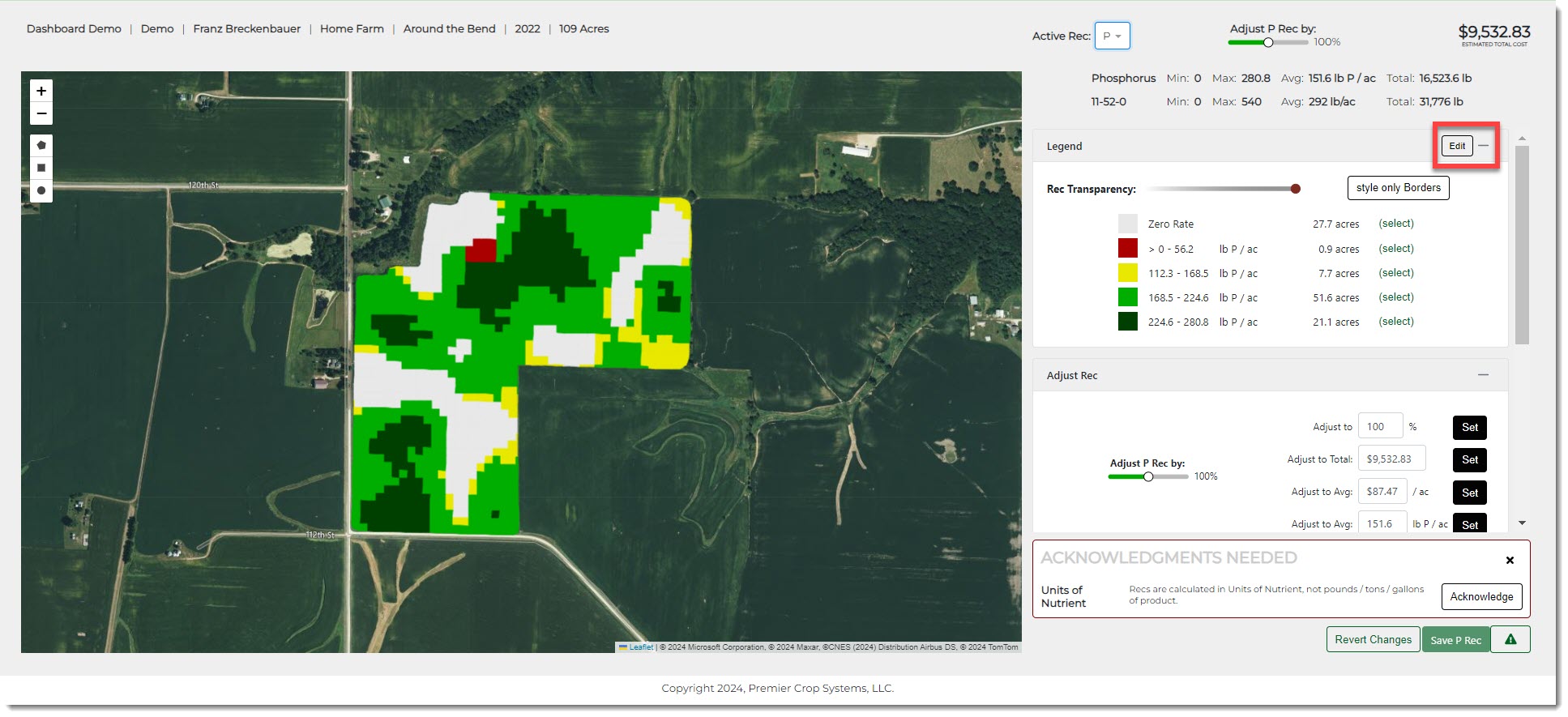The width and height of the screenshot is (1568, 717).
Task: Click the warning triangle icon button
Action: point(1510,639)
